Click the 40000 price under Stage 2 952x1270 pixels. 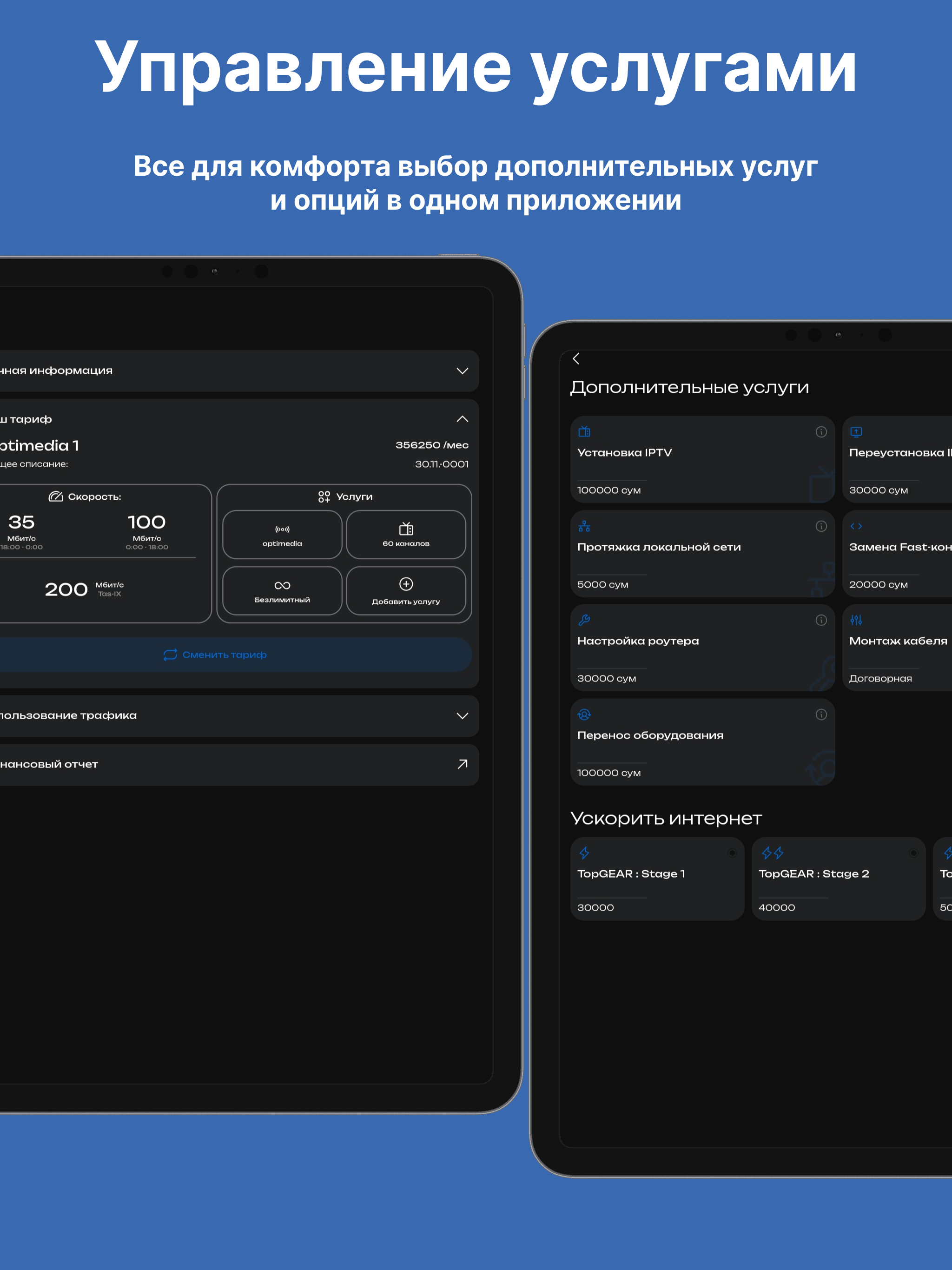pos(777,908)
